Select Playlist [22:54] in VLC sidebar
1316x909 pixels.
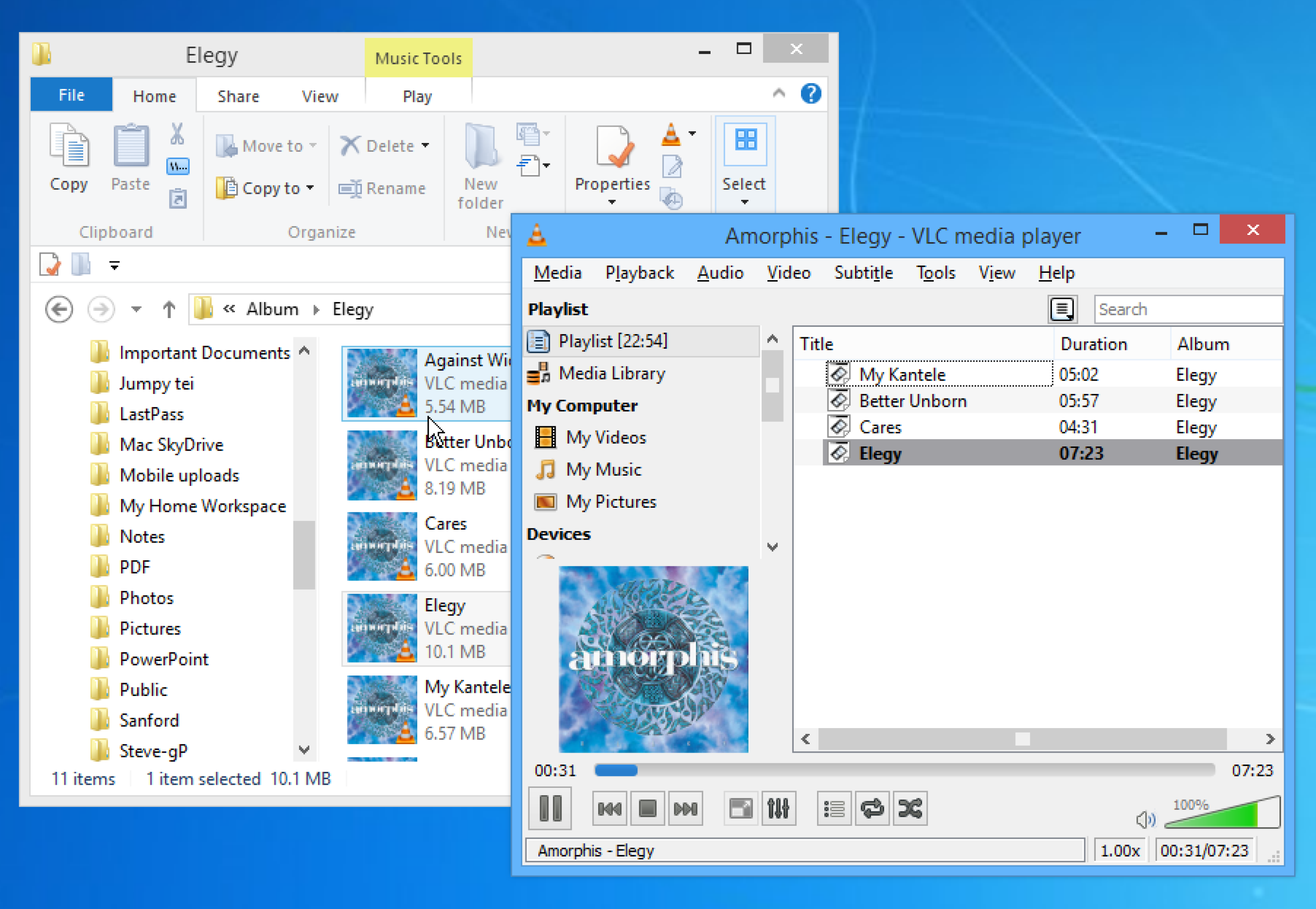(x=642, y=341)
